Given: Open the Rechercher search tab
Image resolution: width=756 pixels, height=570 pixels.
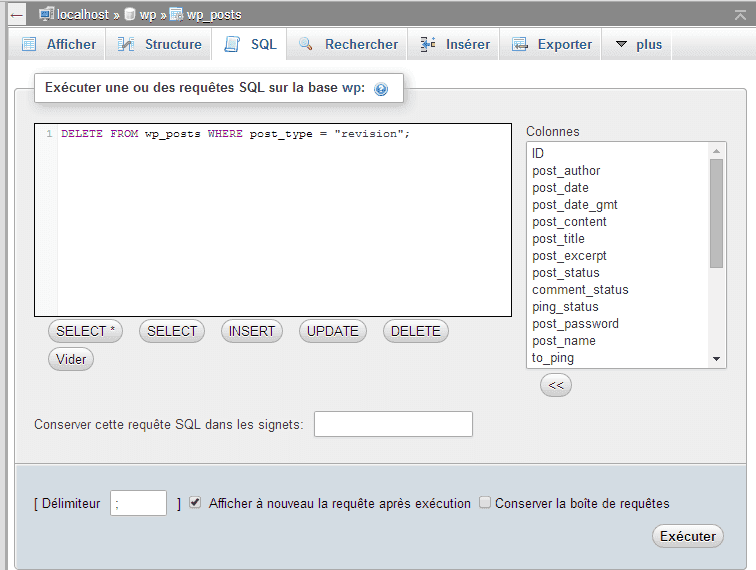Looking at the screenshot, I should pos(348,45).
